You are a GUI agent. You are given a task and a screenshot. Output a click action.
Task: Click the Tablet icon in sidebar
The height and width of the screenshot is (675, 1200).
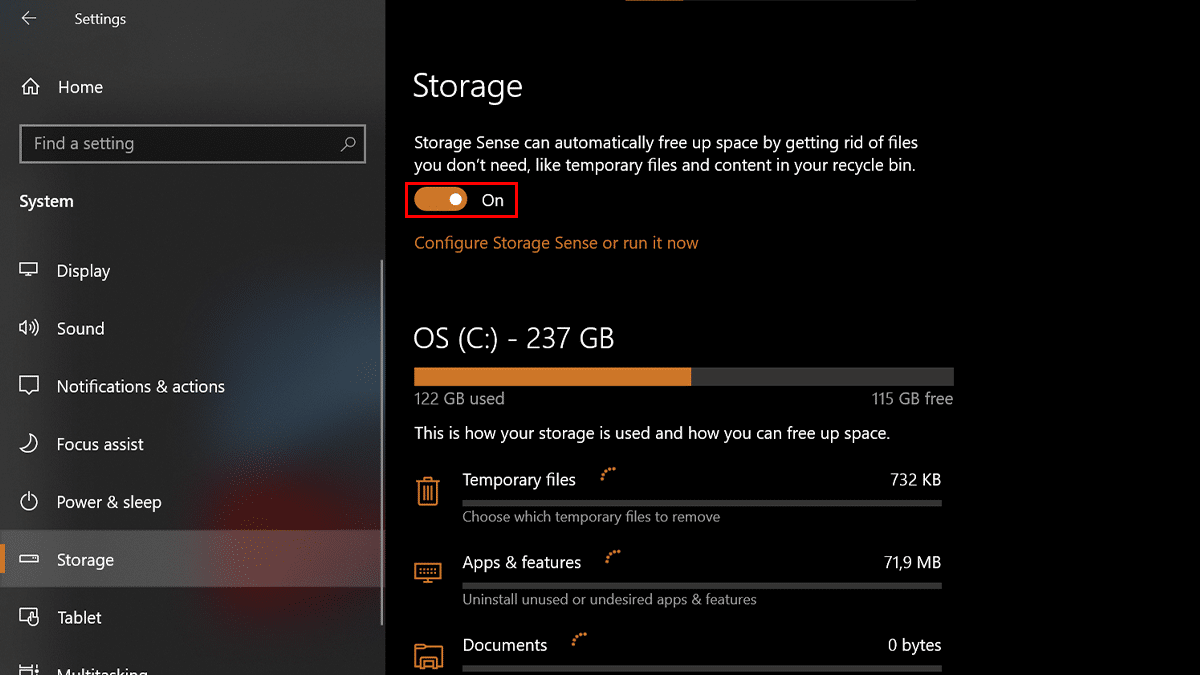(x=29, y=617)
